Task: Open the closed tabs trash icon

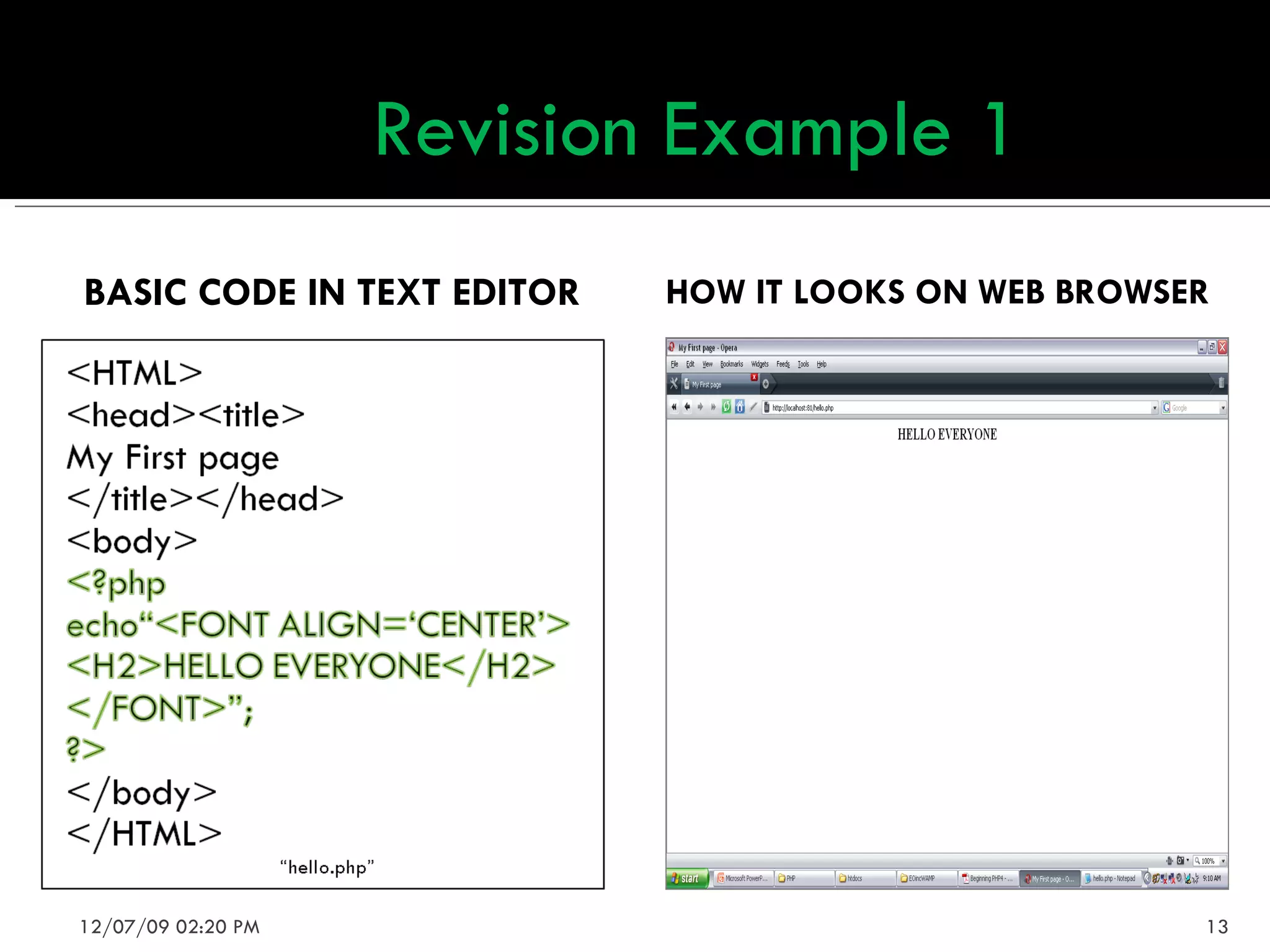Action: click(x=1221, y=383)
